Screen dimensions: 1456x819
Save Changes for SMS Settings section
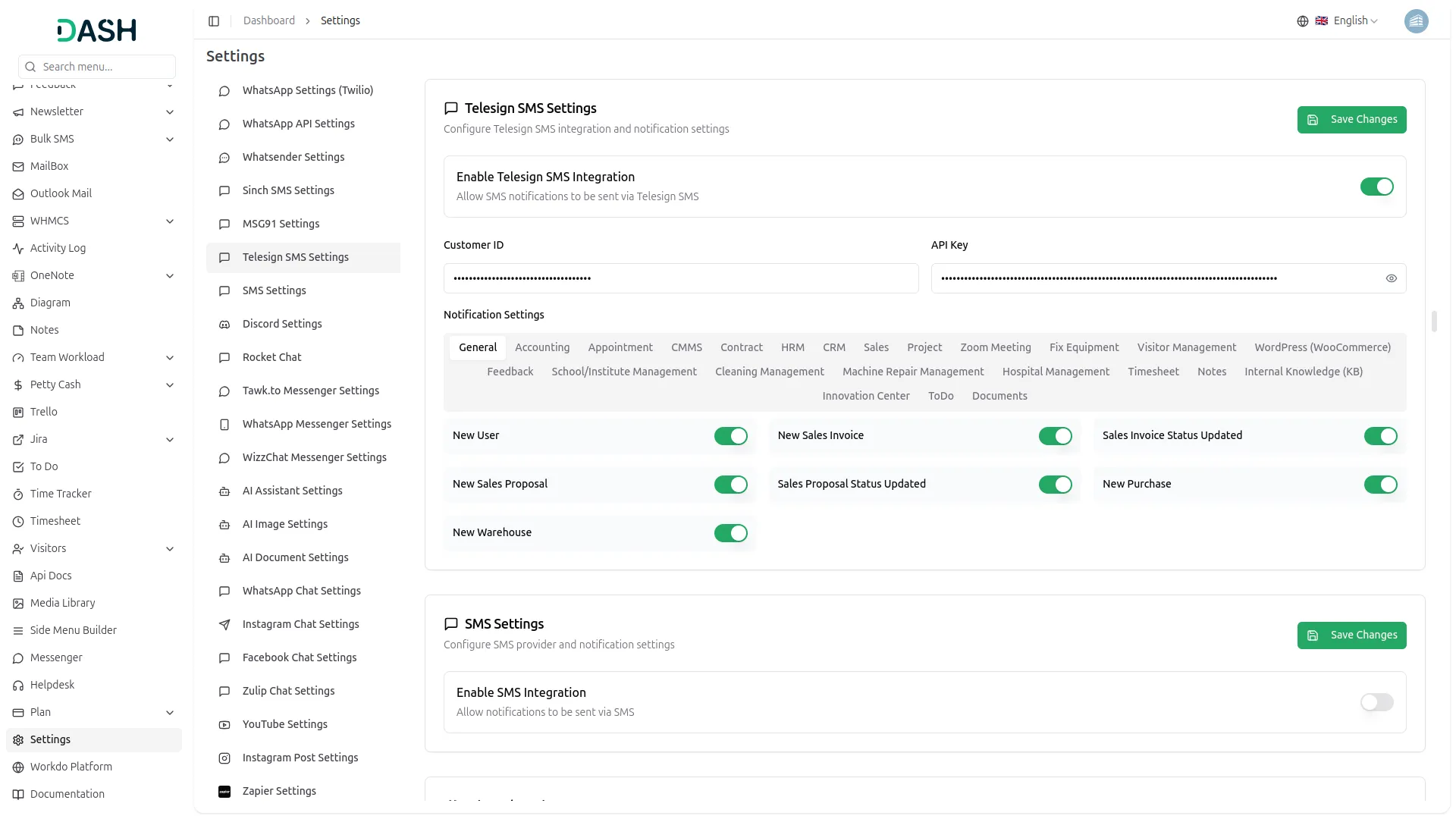1351,635
